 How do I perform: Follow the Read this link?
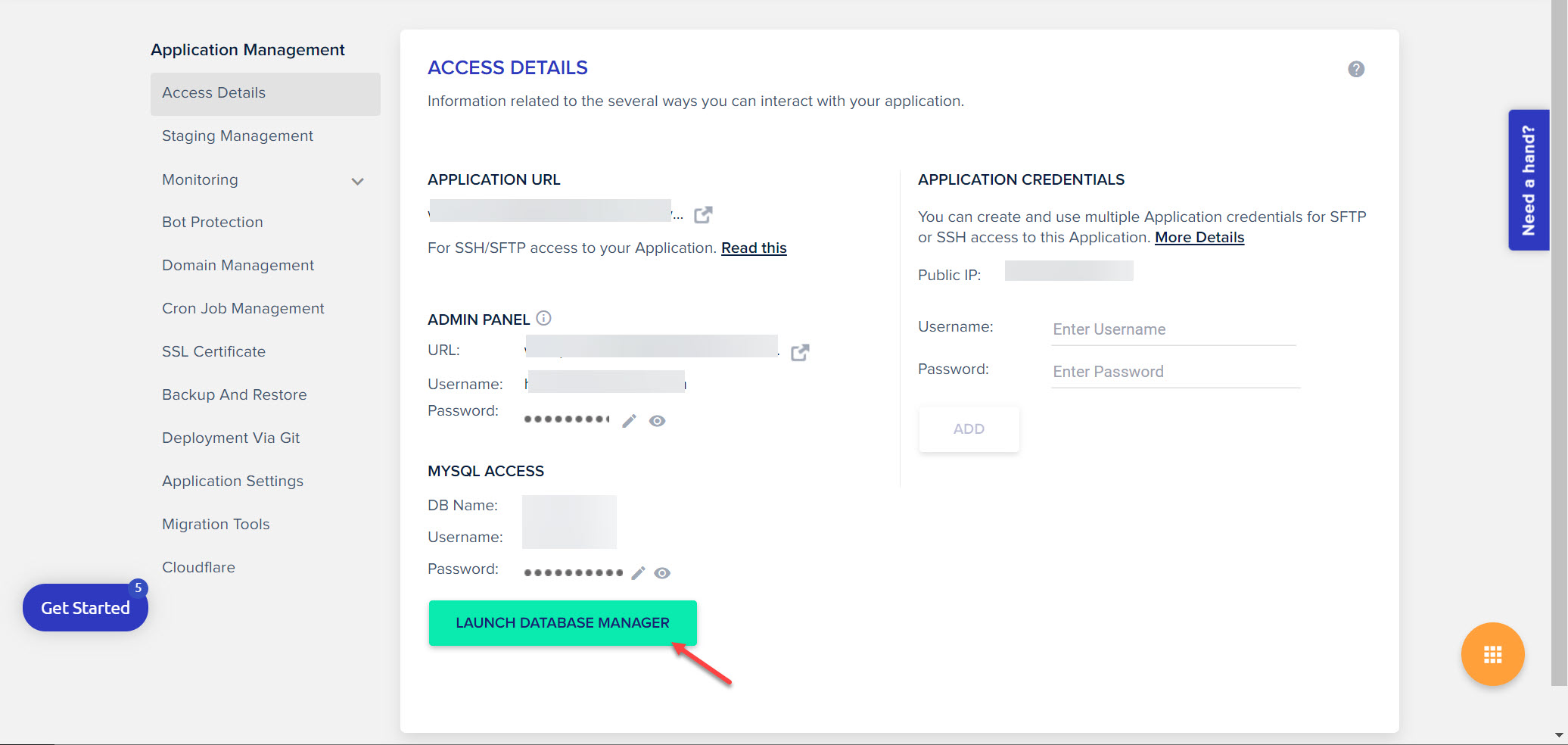point(754,248)
